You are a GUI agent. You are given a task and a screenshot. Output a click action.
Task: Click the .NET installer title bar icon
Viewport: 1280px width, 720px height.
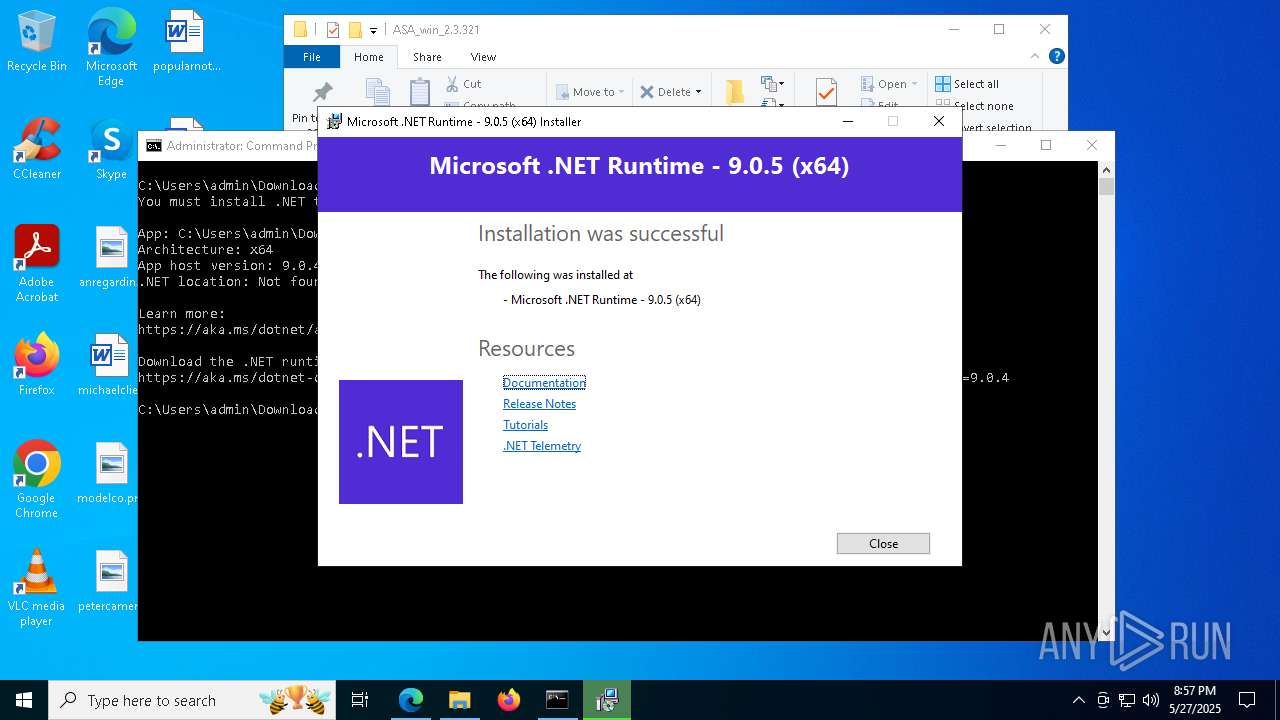(x=334, y=121)
